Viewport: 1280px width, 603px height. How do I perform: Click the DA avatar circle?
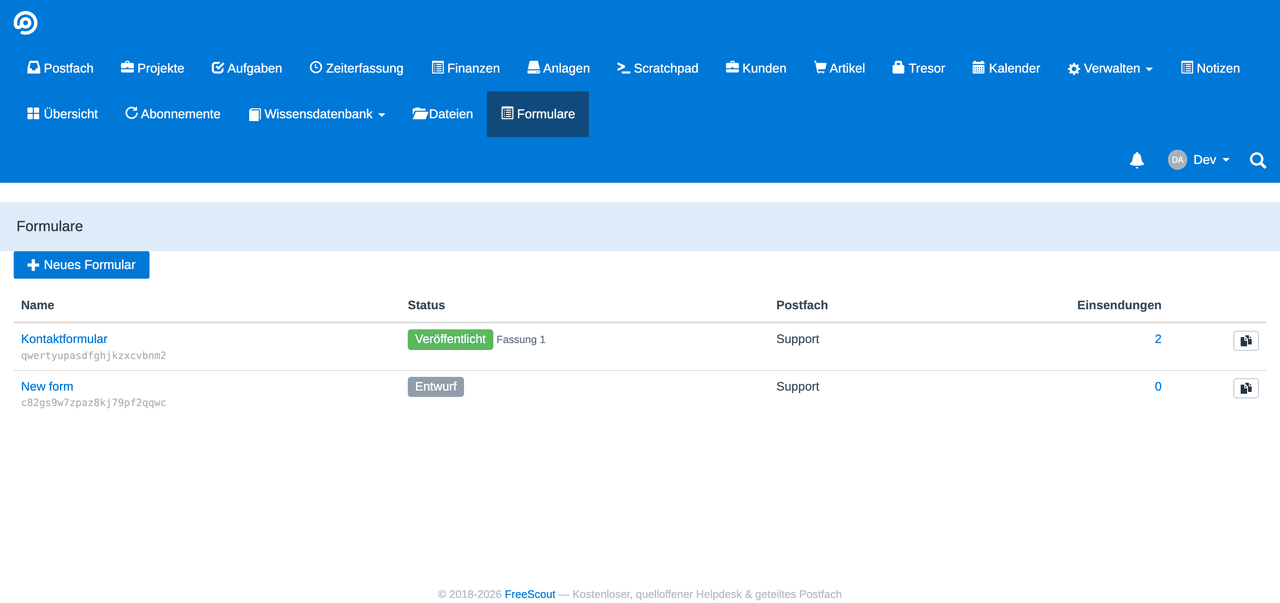click(1177, 160)
